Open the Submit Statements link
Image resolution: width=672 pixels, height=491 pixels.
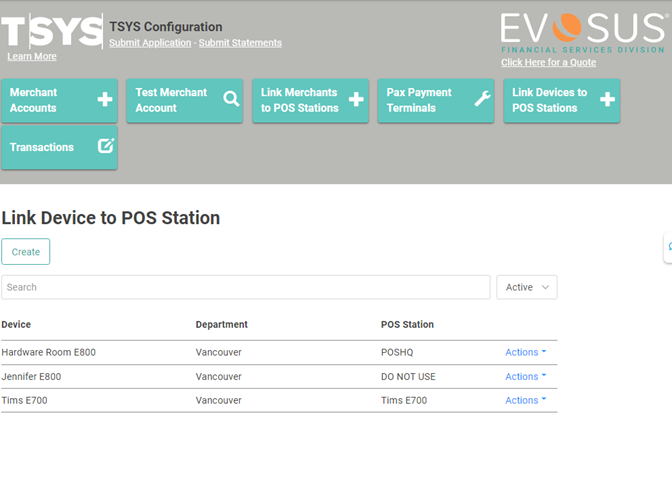[240, 43]
